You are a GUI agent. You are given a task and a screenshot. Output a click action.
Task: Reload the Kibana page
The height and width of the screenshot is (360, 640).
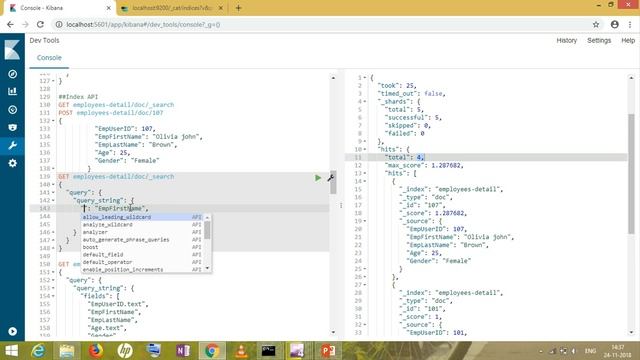pyautogui.click(x=40, y=24)
